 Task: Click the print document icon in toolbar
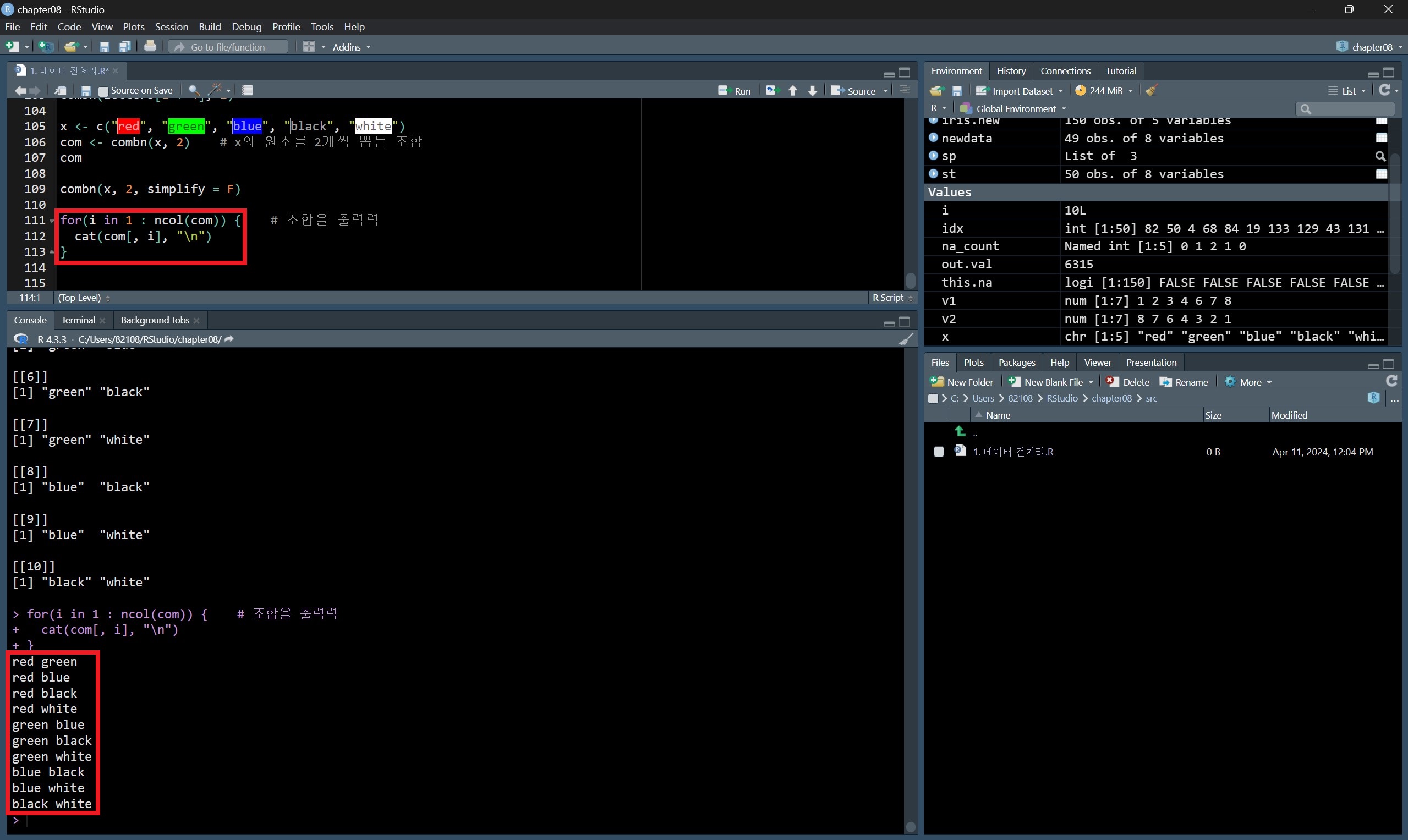coord(150,47)
